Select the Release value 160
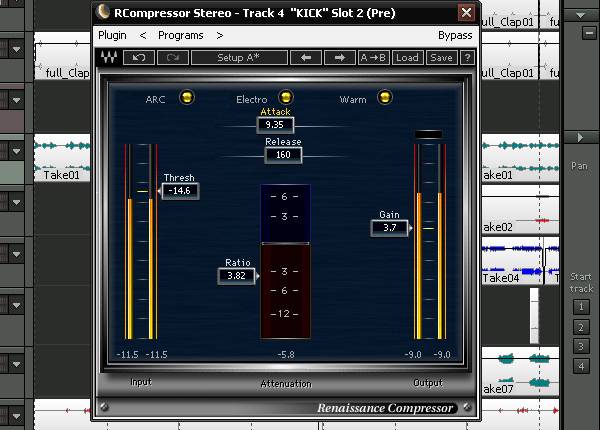The width and height of the screenshot is (600, 430). (283, 155)
